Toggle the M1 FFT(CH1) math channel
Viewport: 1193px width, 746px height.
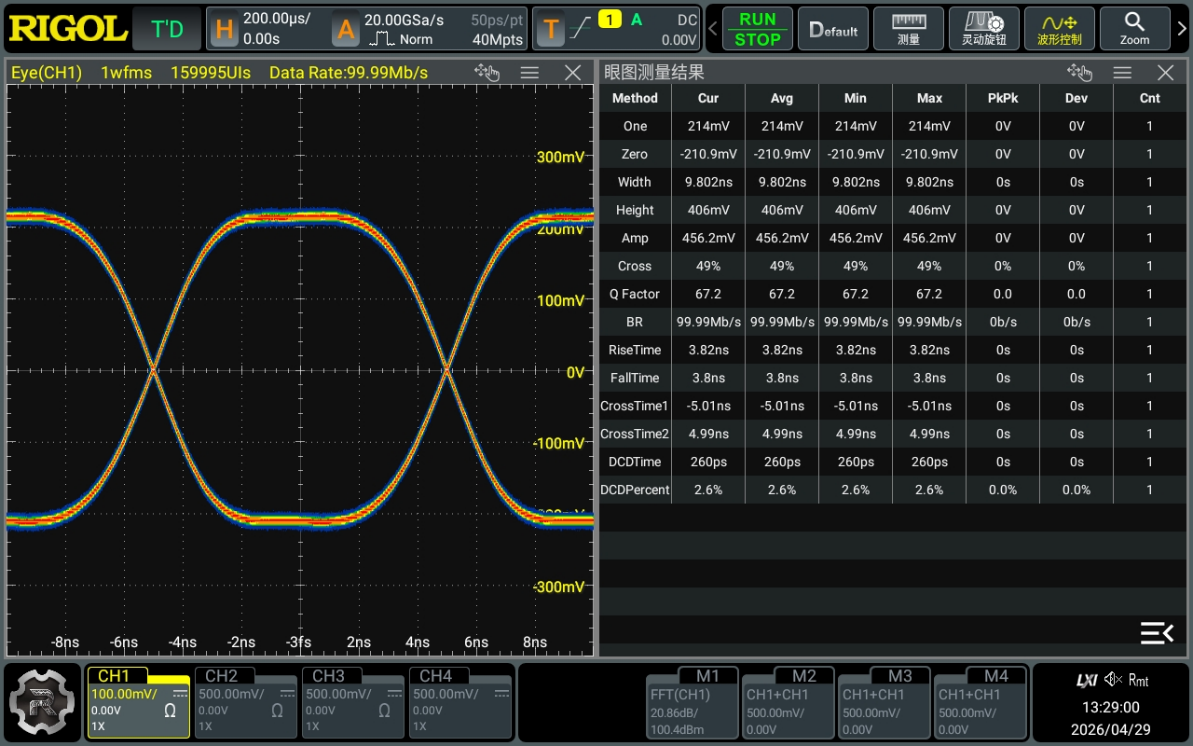tap(692, 702)
